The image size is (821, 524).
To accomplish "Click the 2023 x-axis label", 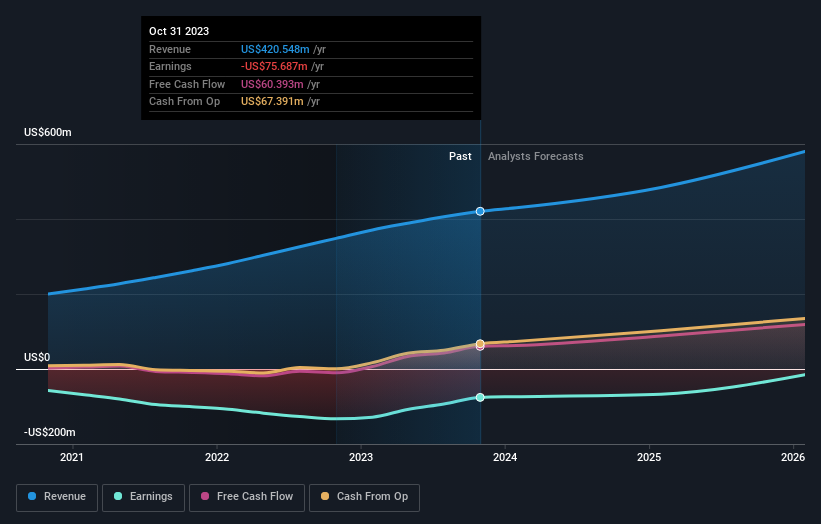I will 361,457.
